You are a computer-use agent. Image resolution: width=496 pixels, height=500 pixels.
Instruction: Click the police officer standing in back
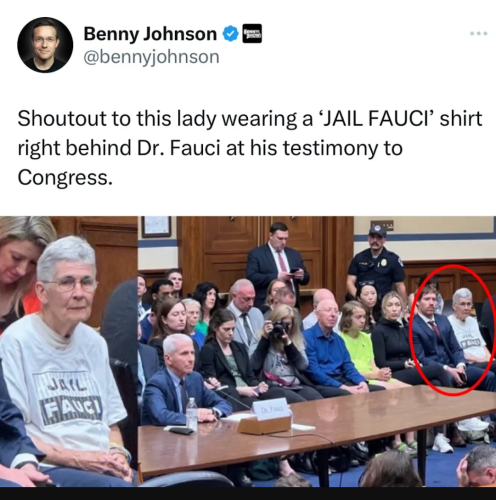click(377, 263)
